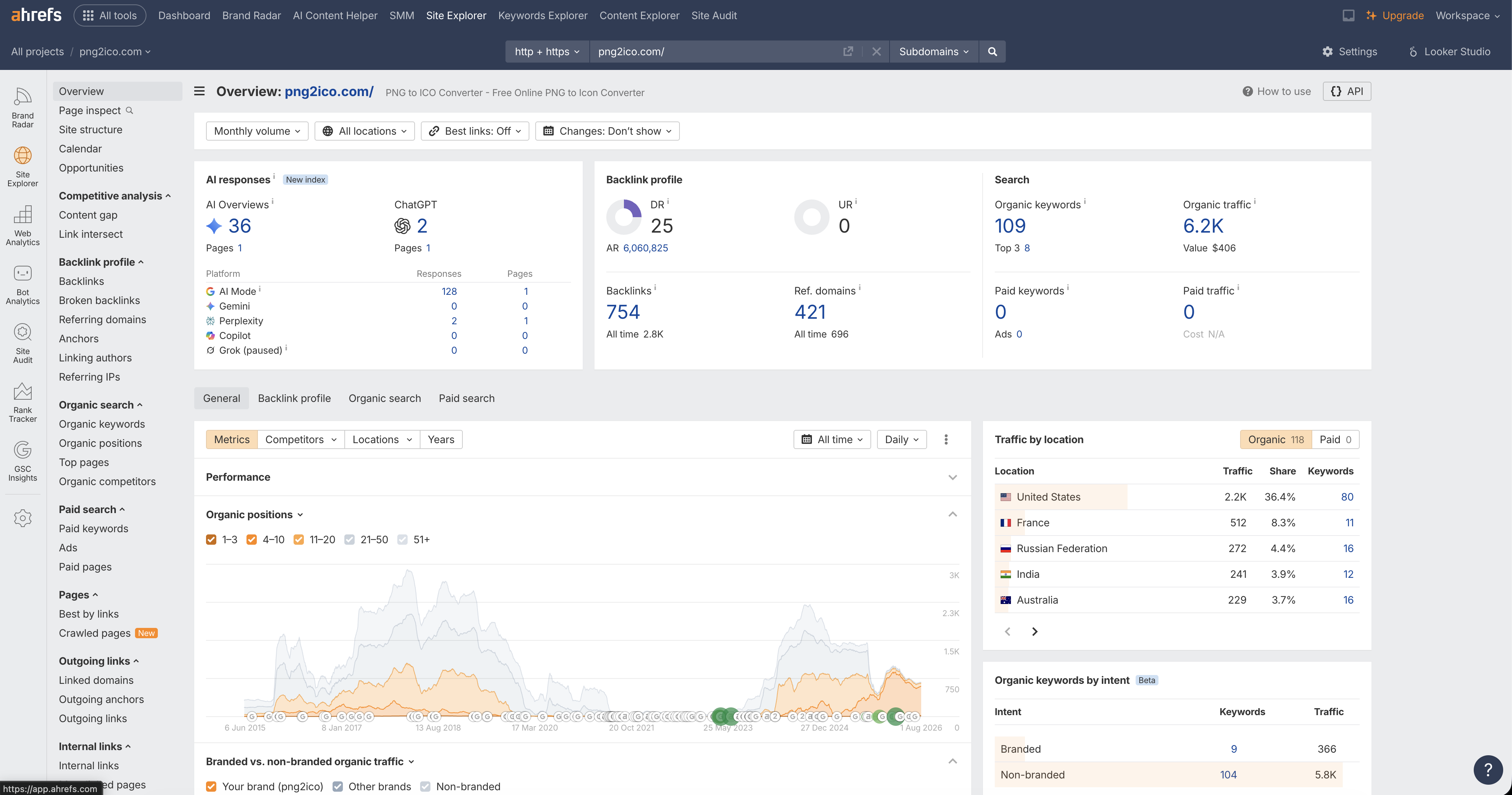Open Bot Analytics sidebar icon
Screen dimensions: 1512x795
[x=22, y=284]
